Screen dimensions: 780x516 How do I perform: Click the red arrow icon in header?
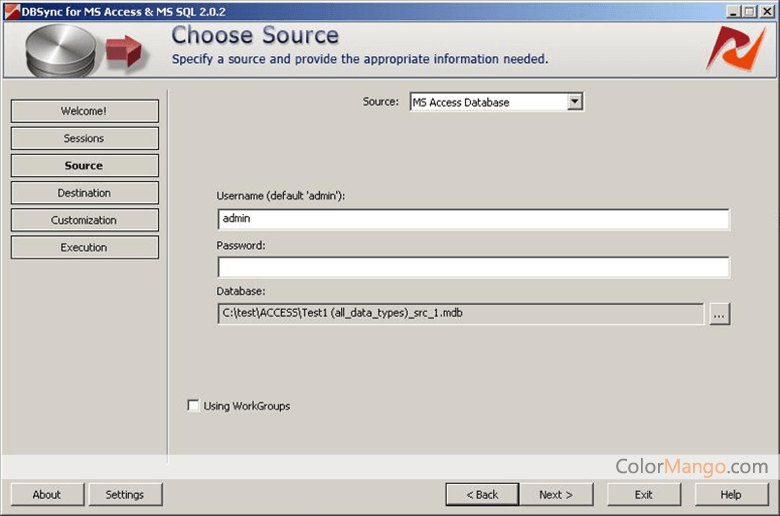pyautogui.click(x=124, y=51)
